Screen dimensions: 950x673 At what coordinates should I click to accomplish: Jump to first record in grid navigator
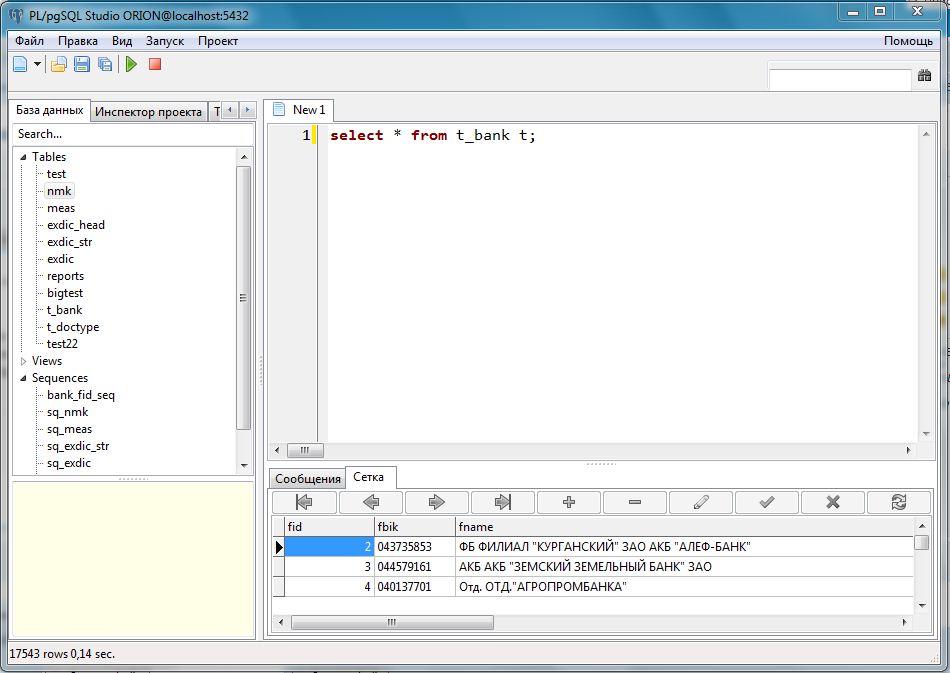click(x=304, y=502)
